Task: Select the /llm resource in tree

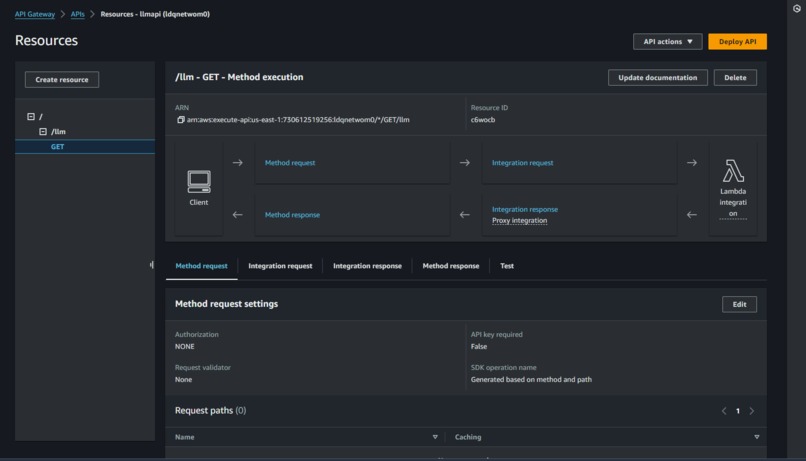Action: click(58, 132)
